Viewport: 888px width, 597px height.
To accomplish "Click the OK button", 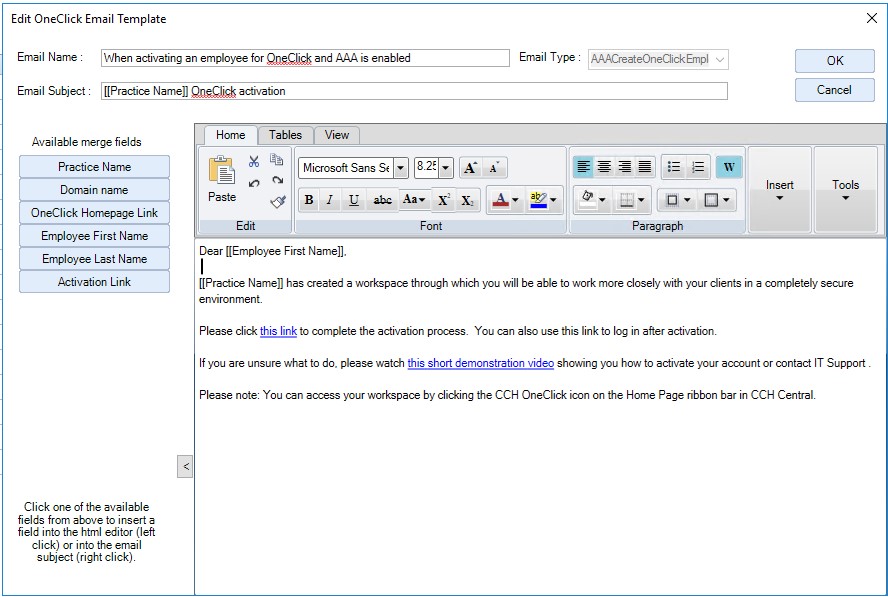I will pyautogui.click(x=835, y=61).
